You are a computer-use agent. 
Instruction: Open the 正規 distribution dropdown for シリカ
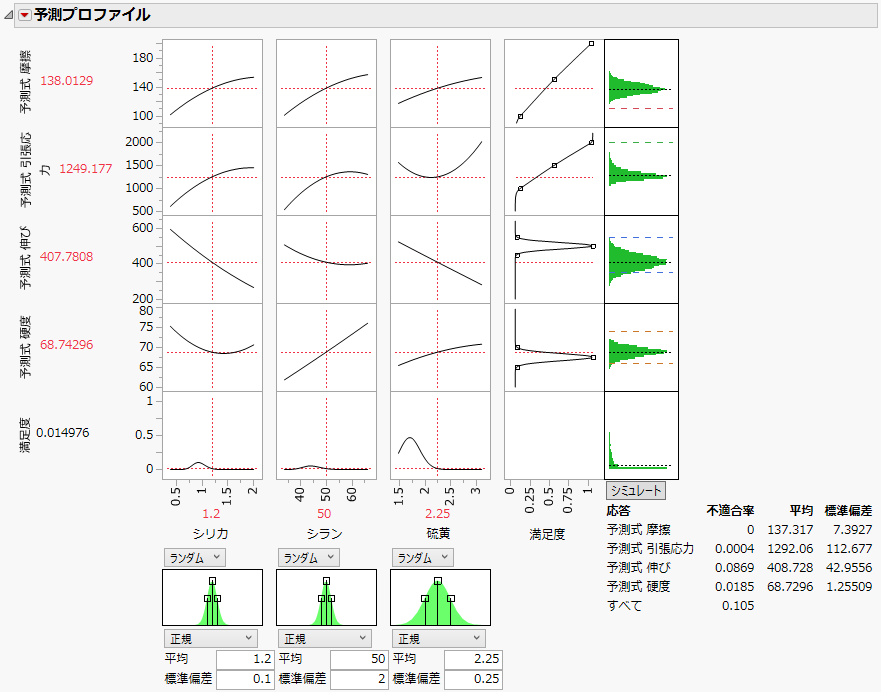(210, 637)
